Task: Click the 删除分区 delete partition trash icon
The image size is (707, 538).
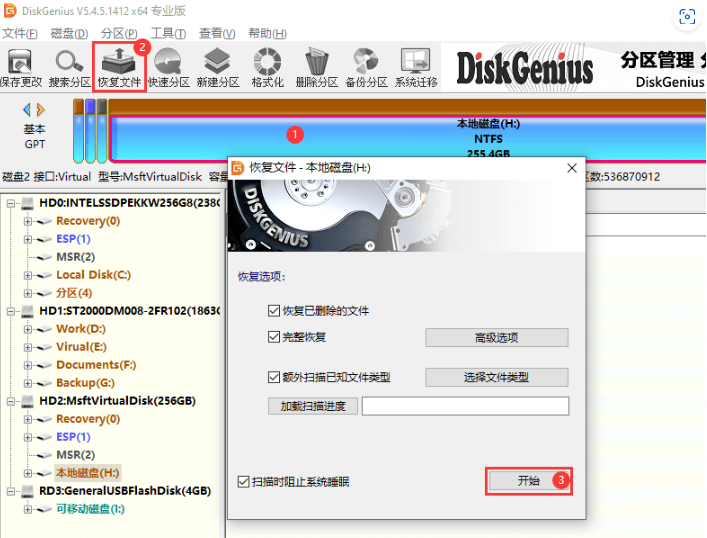Action: pos(317,61)
